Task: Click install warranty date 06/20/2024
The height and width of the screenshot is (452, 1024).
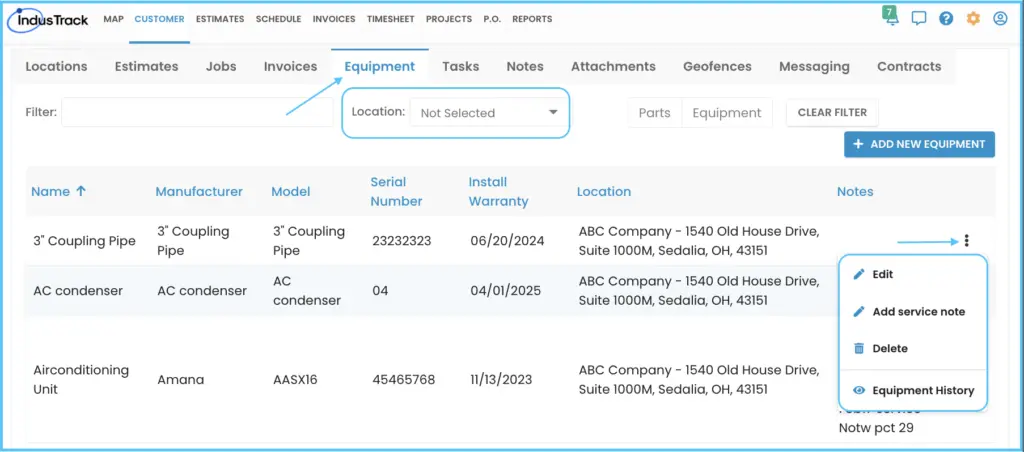Action: point(507,241)
